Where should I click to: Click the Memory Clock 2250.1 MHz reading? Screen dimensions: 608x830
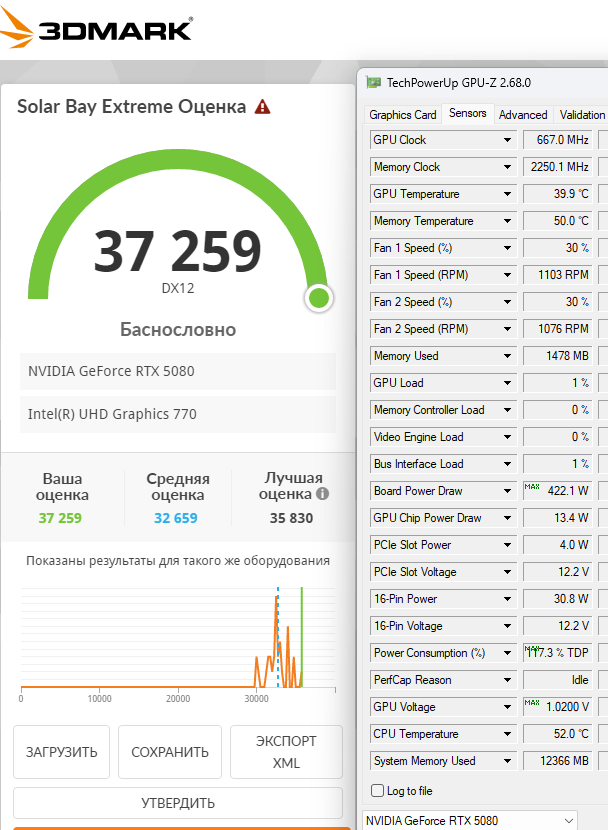tap(557, 167)
